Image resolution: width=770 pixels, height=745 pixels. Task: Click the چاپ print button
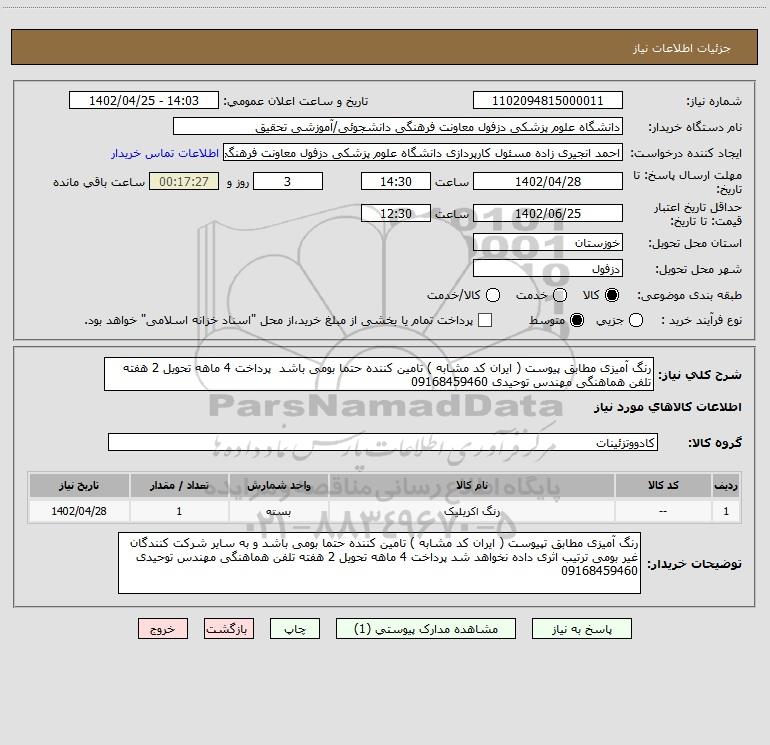click(x=295, y=629)
